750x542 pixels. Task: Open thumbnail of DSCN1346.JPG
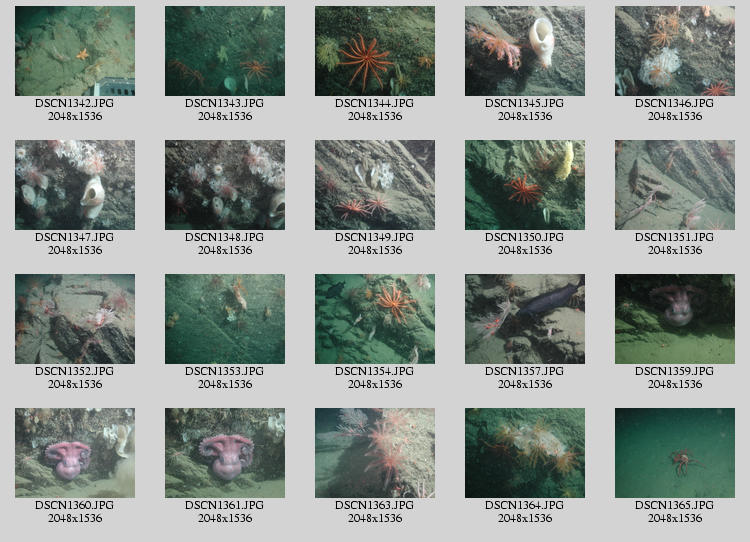pyautogui.click(x=675, y=51)
